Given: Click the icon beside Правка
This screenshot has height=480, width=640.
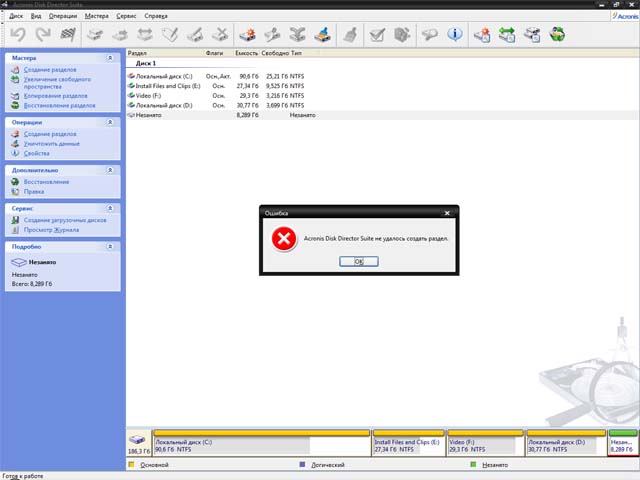Looking at the screenshot, I should point(15,191).
